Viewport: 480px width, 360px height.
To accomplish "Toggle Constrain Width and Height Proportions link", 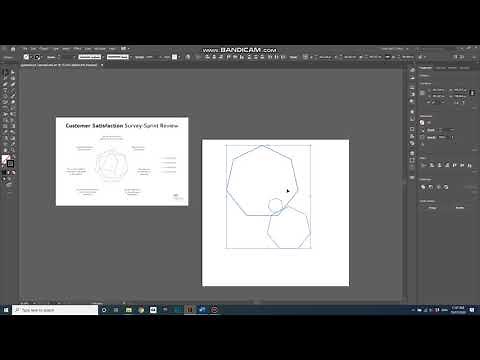I will (472, 93).
